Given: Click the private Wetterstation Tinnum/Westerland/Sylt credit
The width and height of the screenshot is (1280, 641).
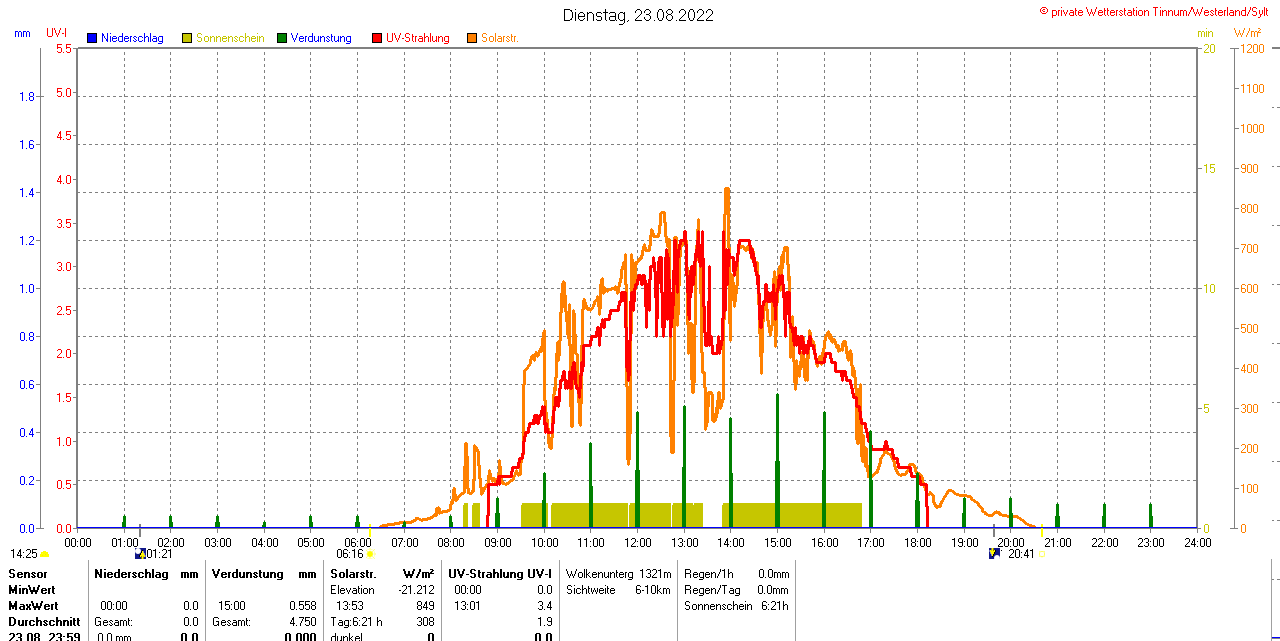Looking at the screenshot, I should (x=1158, y=11).
